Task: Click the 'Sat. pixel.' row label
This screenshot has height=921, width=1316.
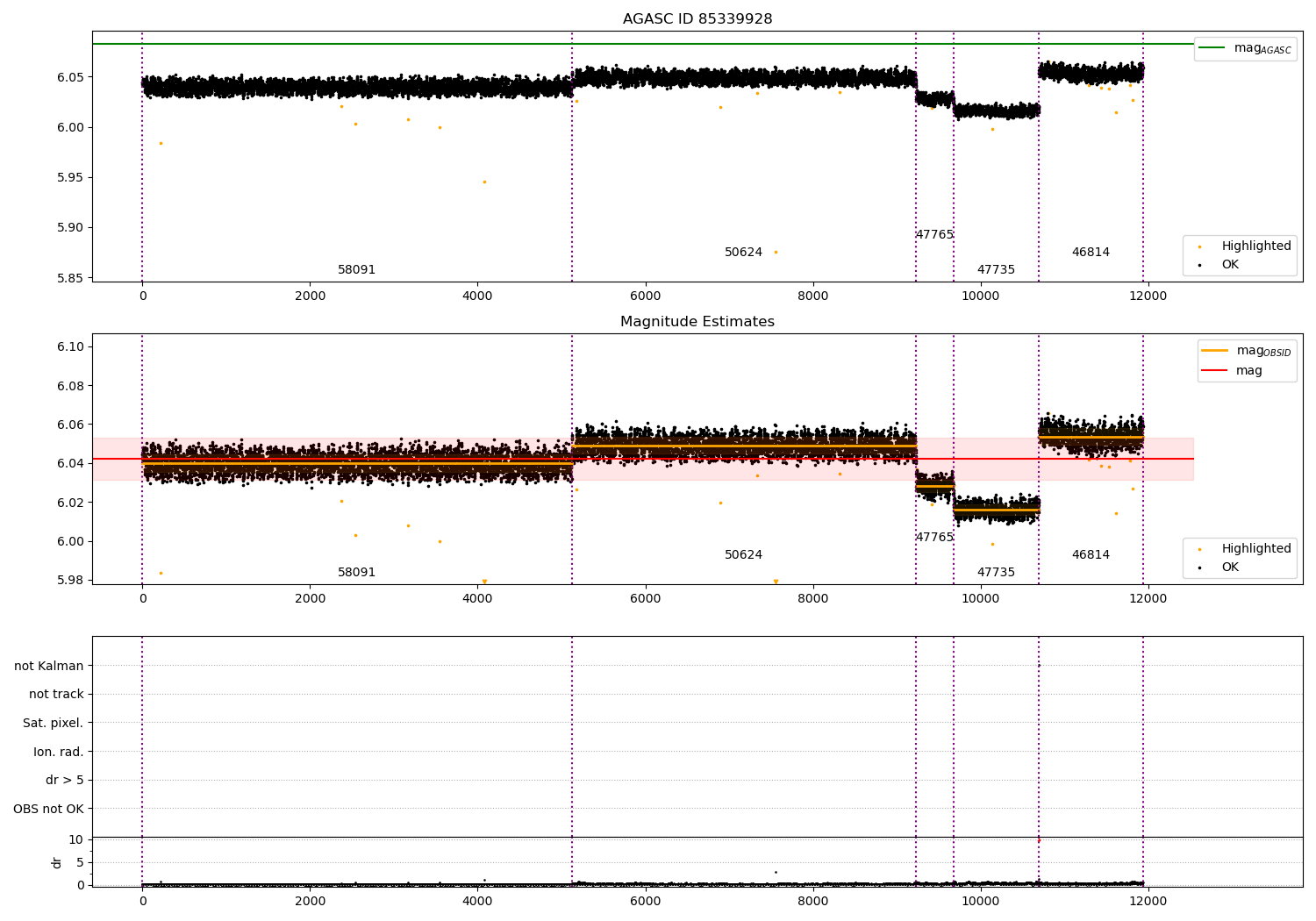Action: pos(54,723)
